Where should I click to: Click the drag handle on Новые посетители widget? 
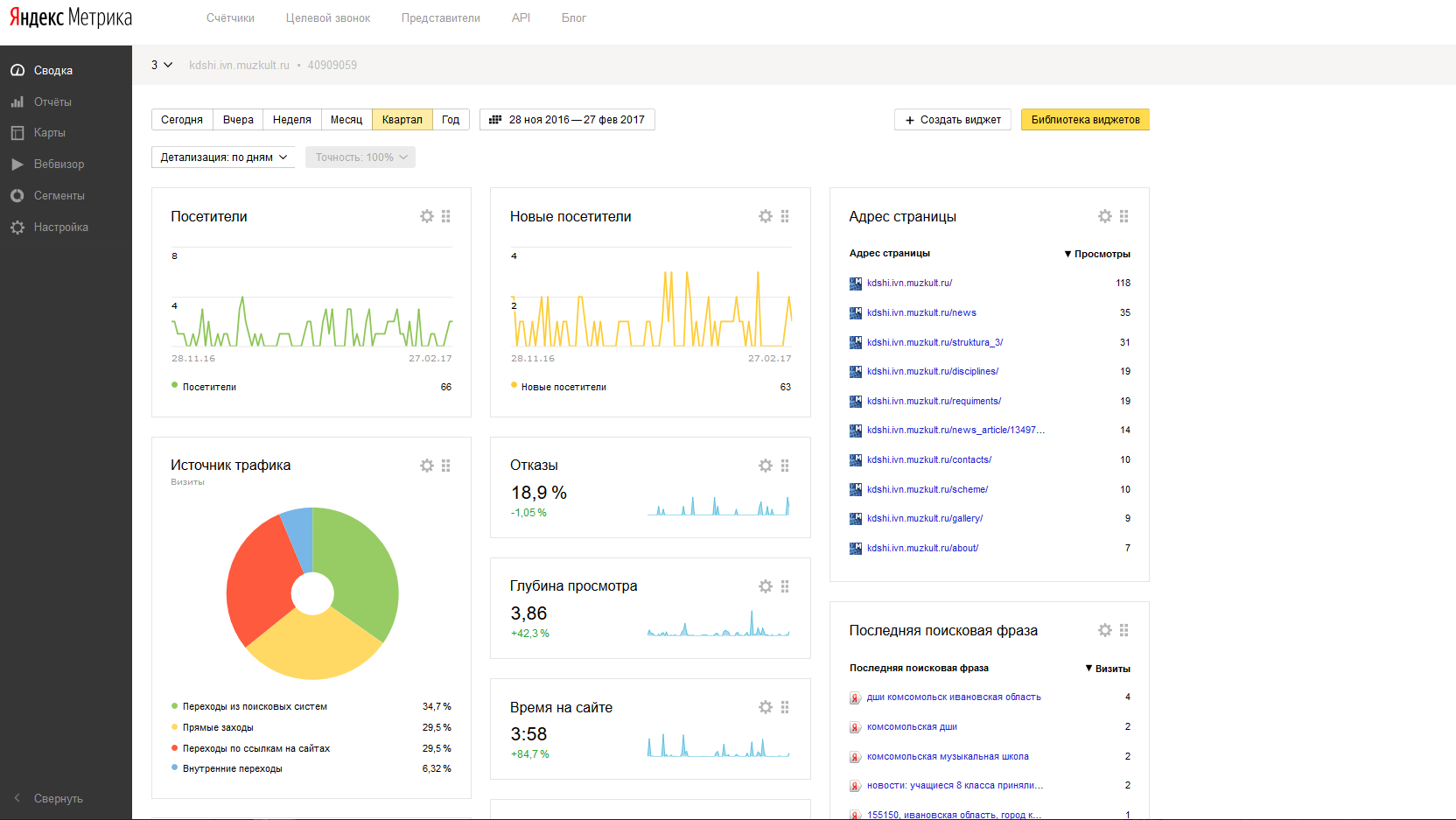785,216
